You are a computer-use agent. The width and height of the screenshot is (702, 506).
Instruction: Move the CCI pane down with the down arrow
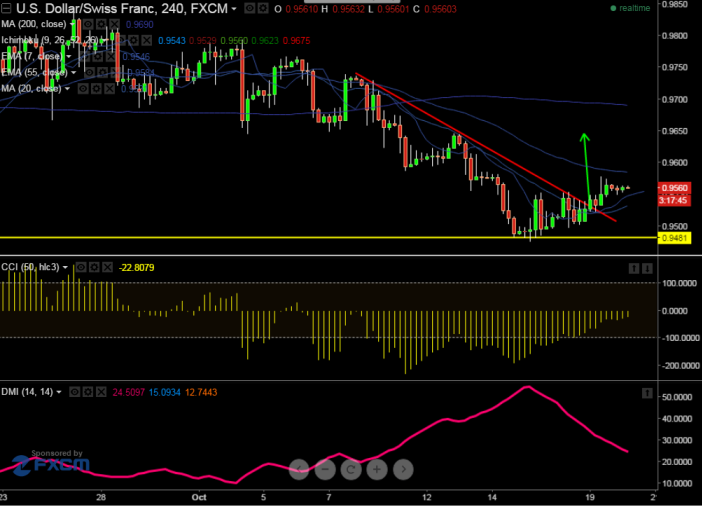coord(647,268)
